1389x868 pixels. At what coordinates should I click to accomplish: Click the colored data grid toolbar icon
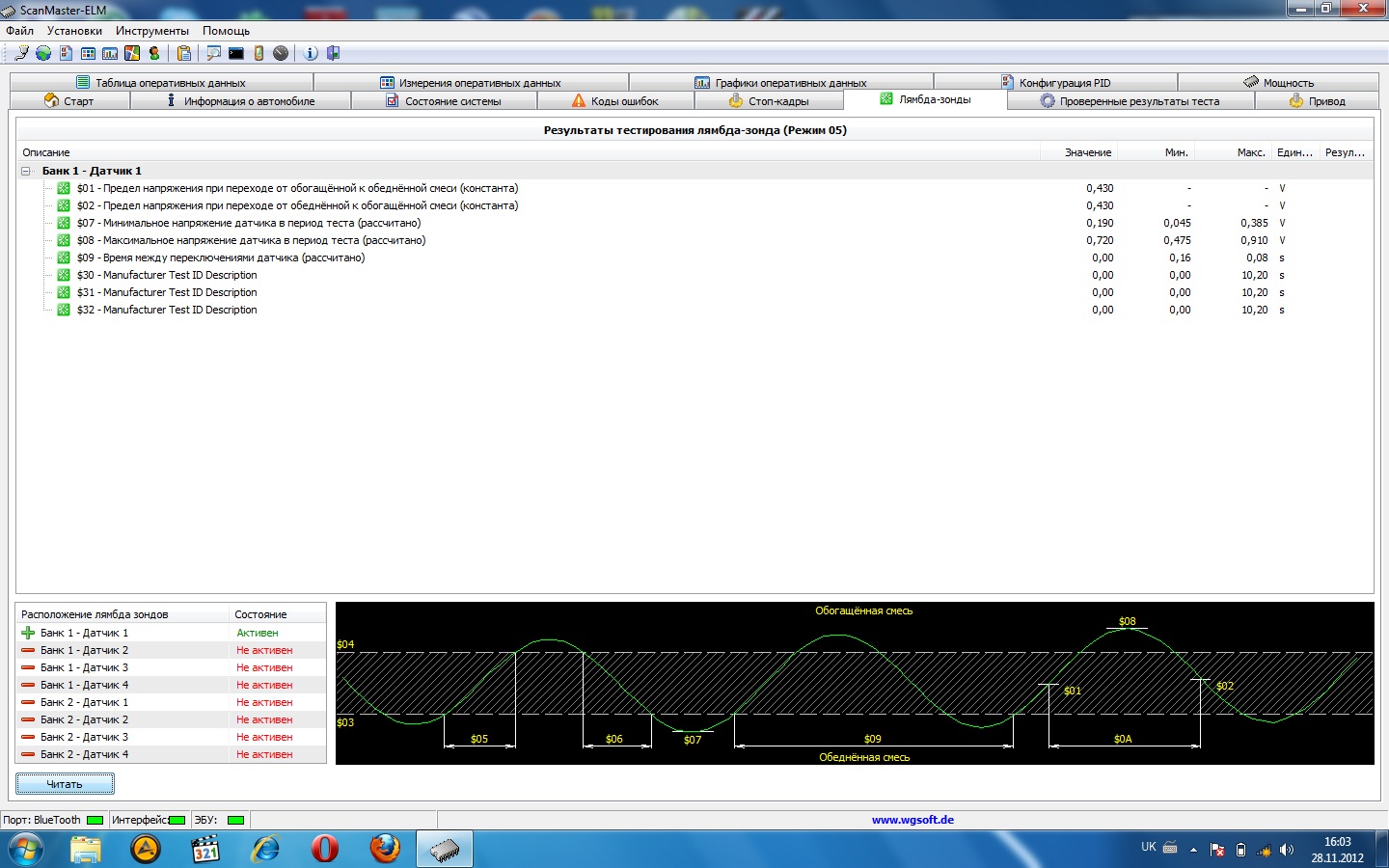[x=88, y=53]
